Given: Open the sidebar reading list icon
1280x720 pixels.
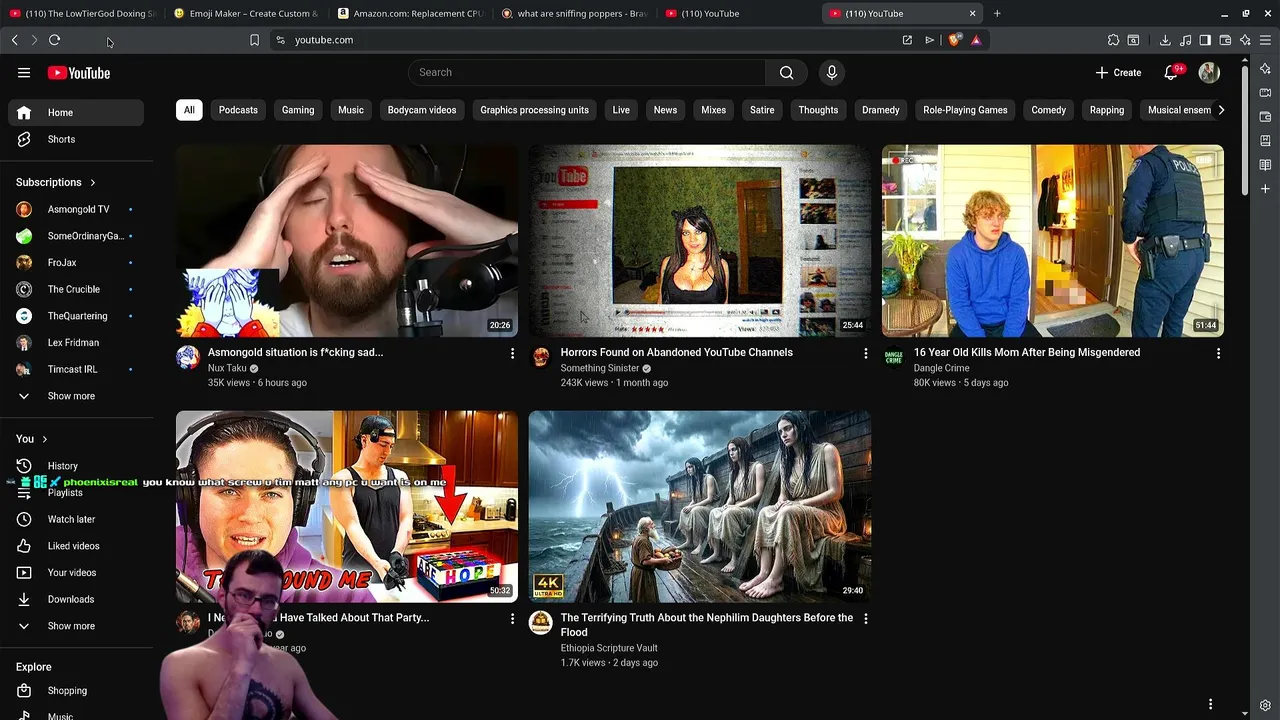Looking at the screenshot, I should coord(1265,165).
